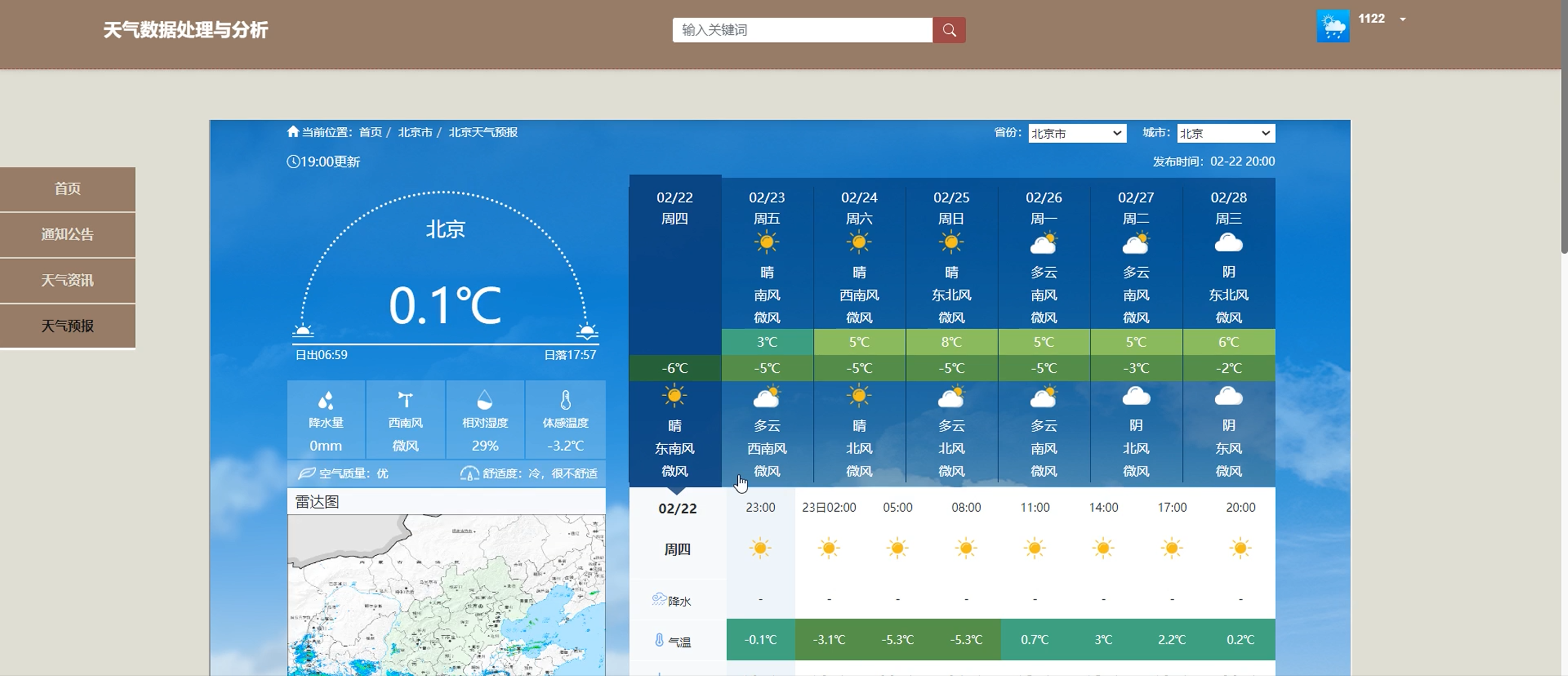
Task: Click the -5.3℃ temperature cell at 05:00
Action: 897,640
